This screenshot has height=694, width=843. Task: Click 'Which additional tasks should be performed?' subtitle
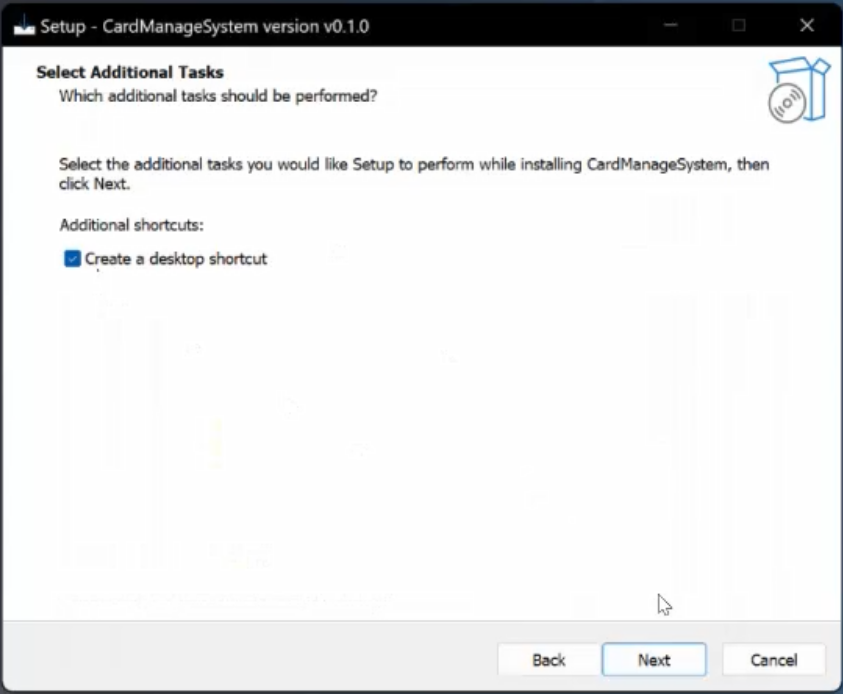(x=218, y=96)
